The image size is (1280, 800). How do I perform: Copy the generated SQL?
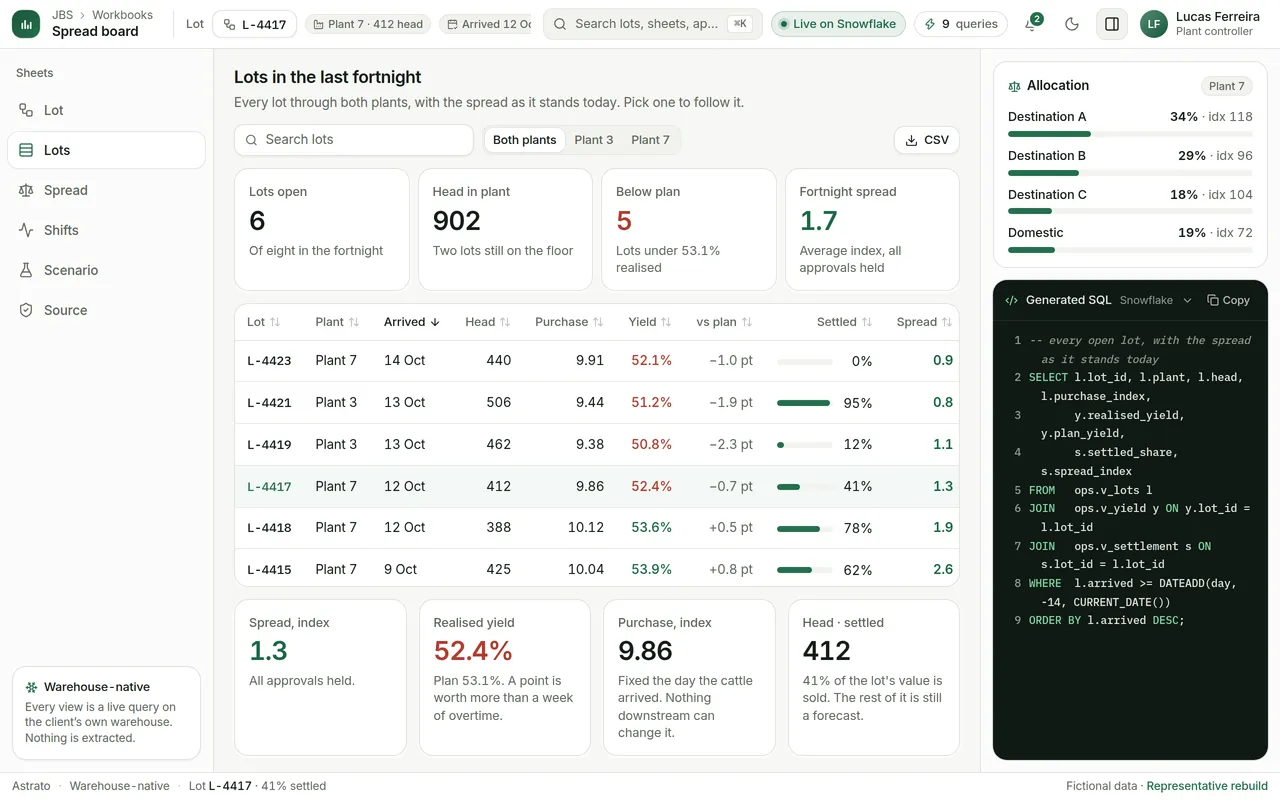click(x=1228, y=300)
